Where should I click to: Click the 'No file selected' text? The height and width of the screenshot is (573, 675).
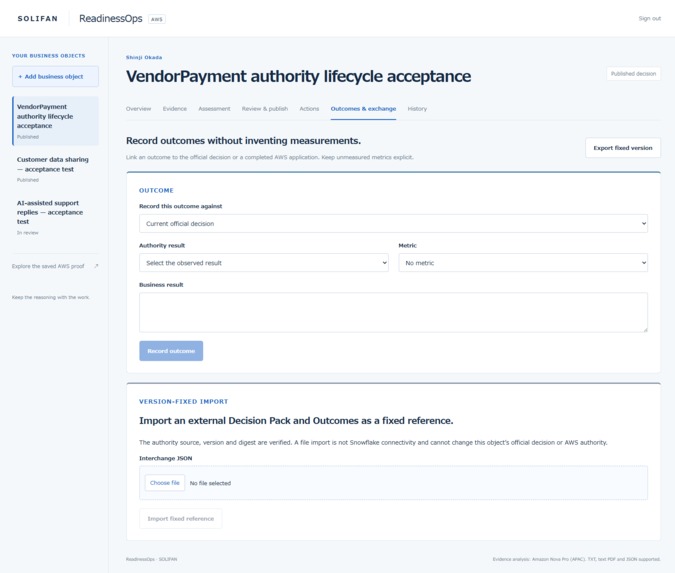210,483
